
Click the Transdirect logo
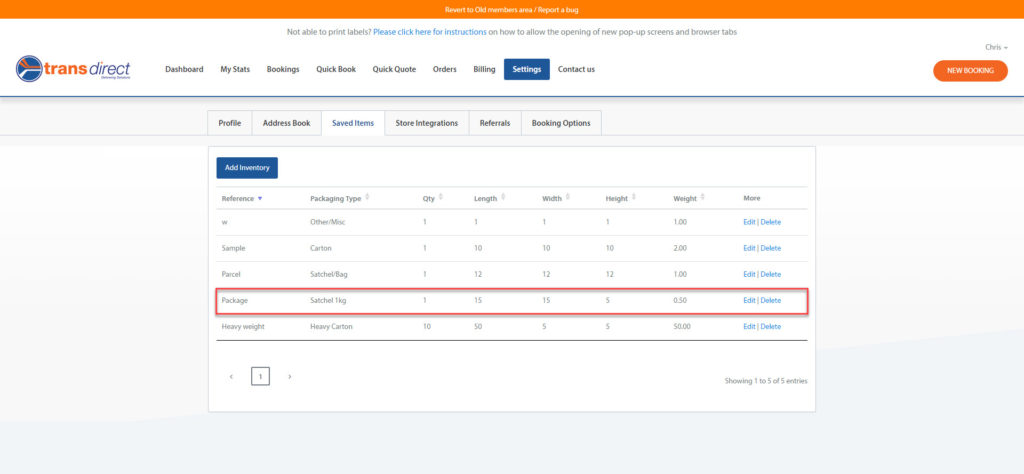pyautogui.click(x=73, y=69)
